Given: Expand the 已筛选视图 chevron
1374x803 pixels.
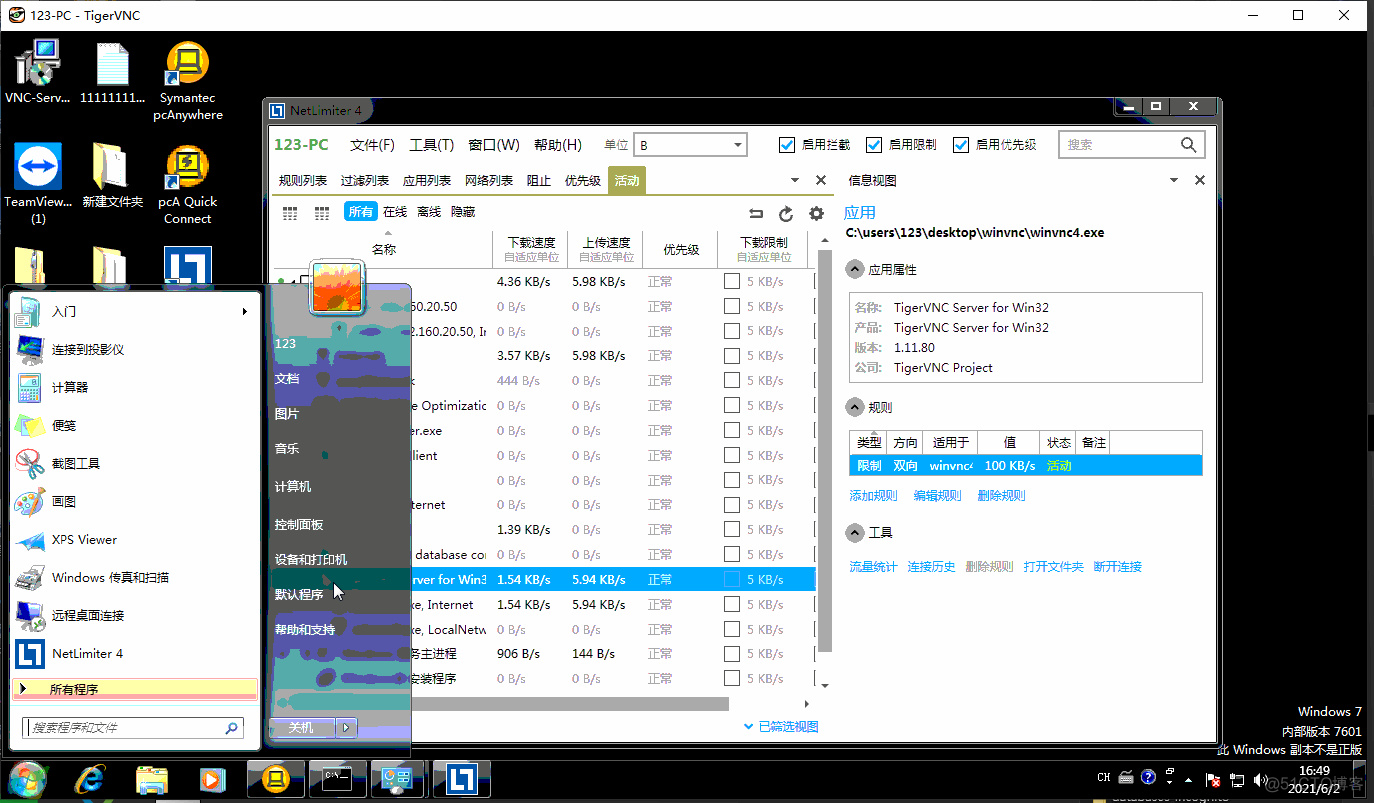Looking at the screenshot, I should 749,727.
